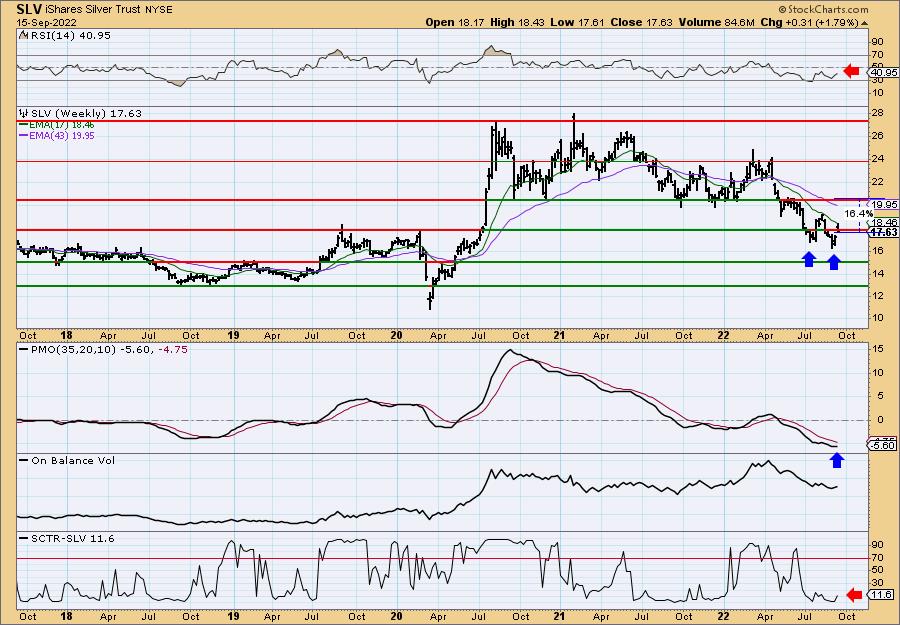Click the 17.63 last price tag

point(883,232)
